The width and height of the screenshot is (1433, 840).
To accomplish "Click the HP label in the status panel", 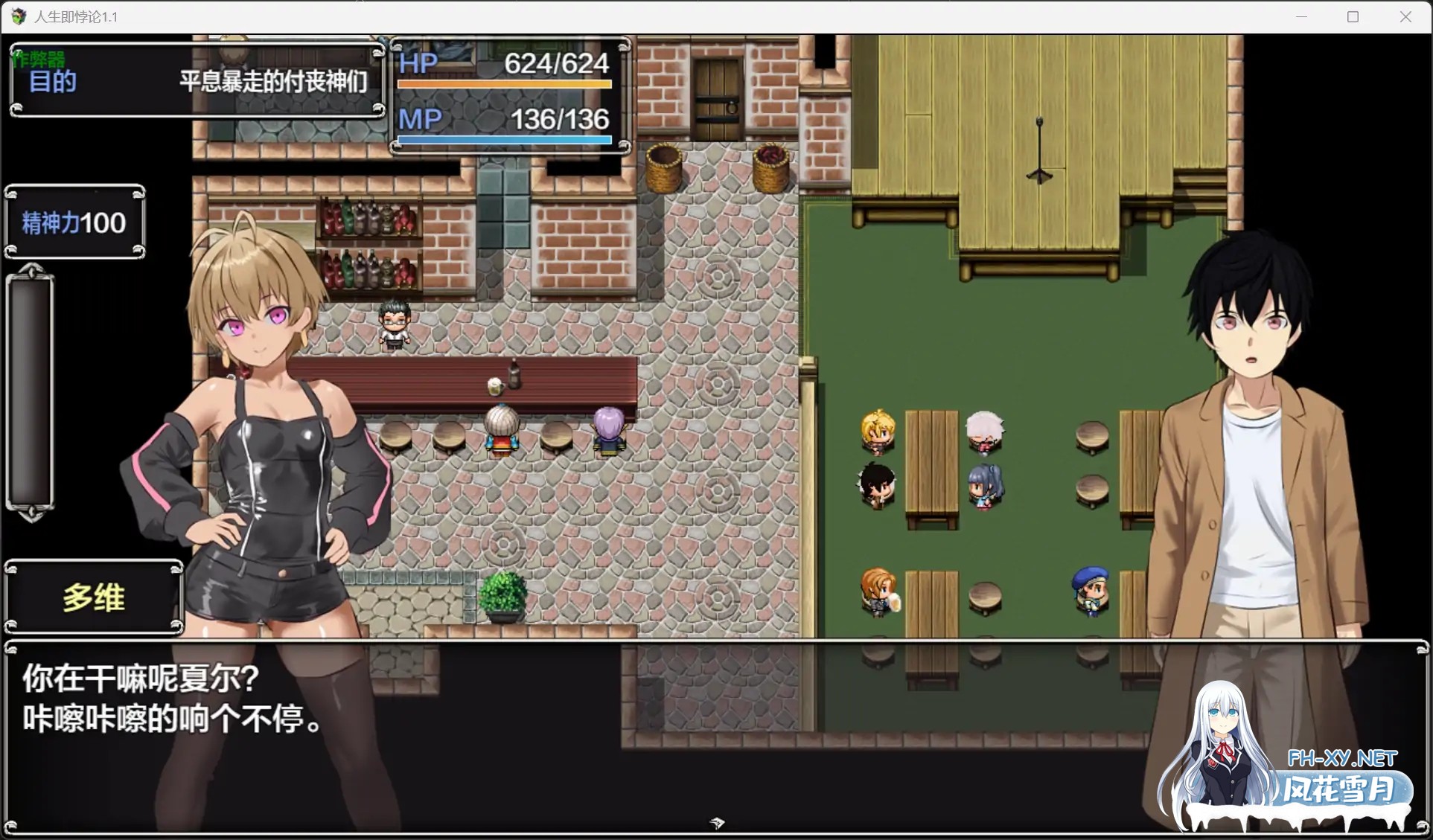I will 418,63.
